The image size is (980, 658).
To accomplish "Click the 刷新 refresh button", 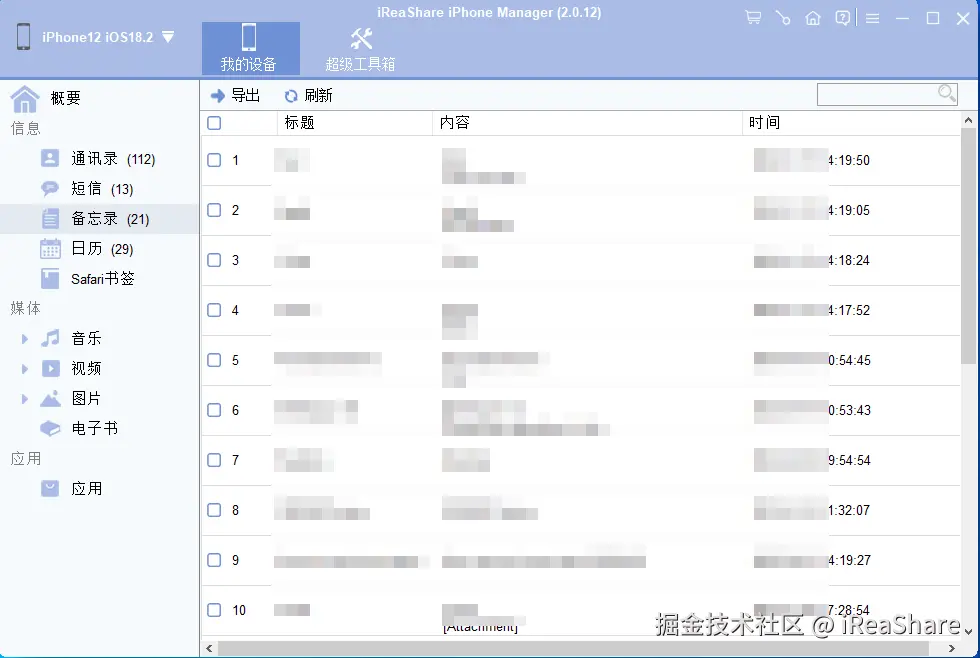I will 308,96.
